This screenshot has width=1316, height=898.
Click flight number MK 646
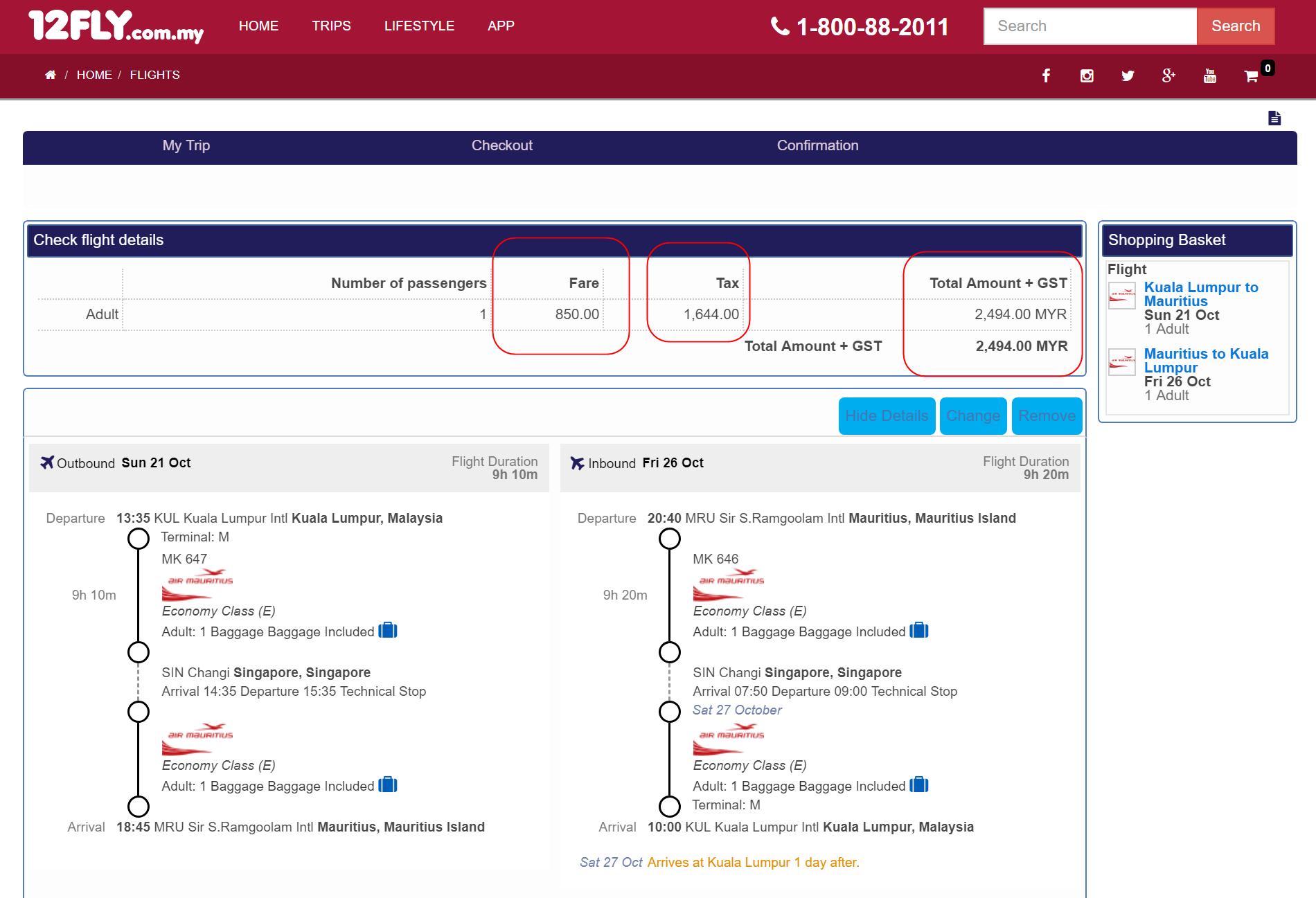pyautogui.click(x=715, y=559)
